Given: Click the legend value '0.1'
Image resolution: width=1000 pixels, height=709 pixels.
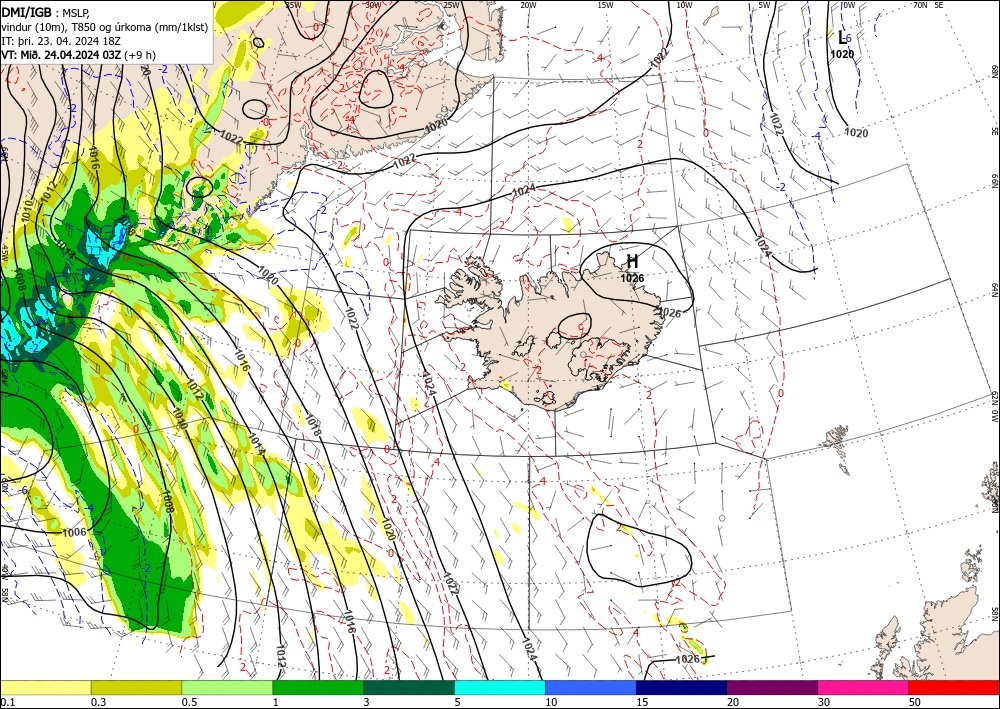Looking at the screenshot, I should 7,702.
